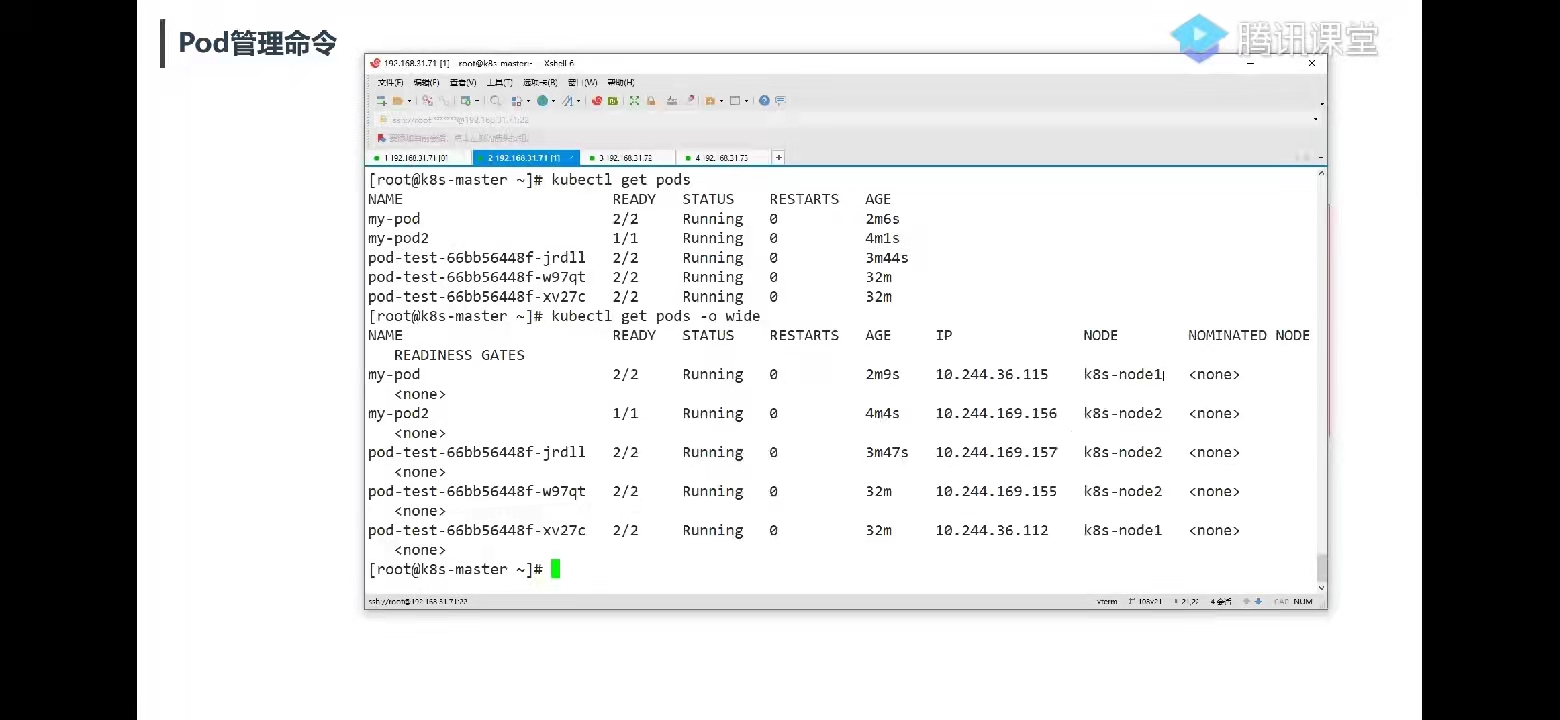Open dropdown arrow beside the folder icon
This screenshot has height=720, width=1560.
click(x=408, y=101)
